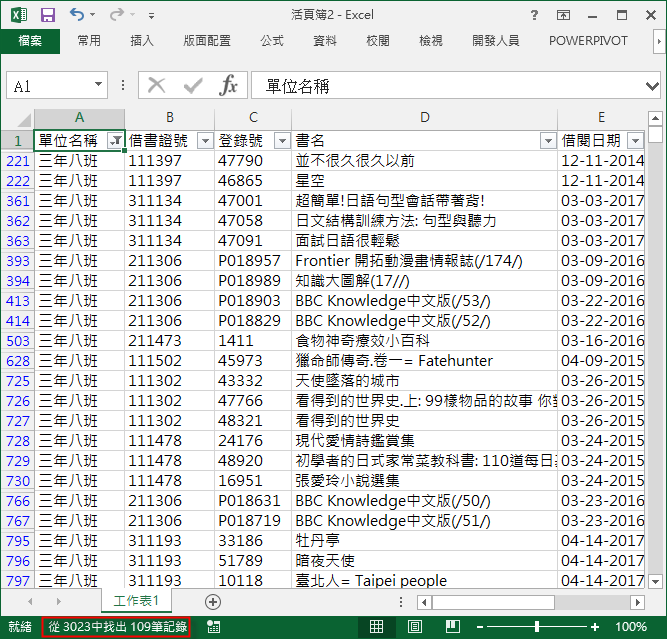The image size is (667, 639).
Task: Open the 開發人員 tab
Action: point(496,41)
